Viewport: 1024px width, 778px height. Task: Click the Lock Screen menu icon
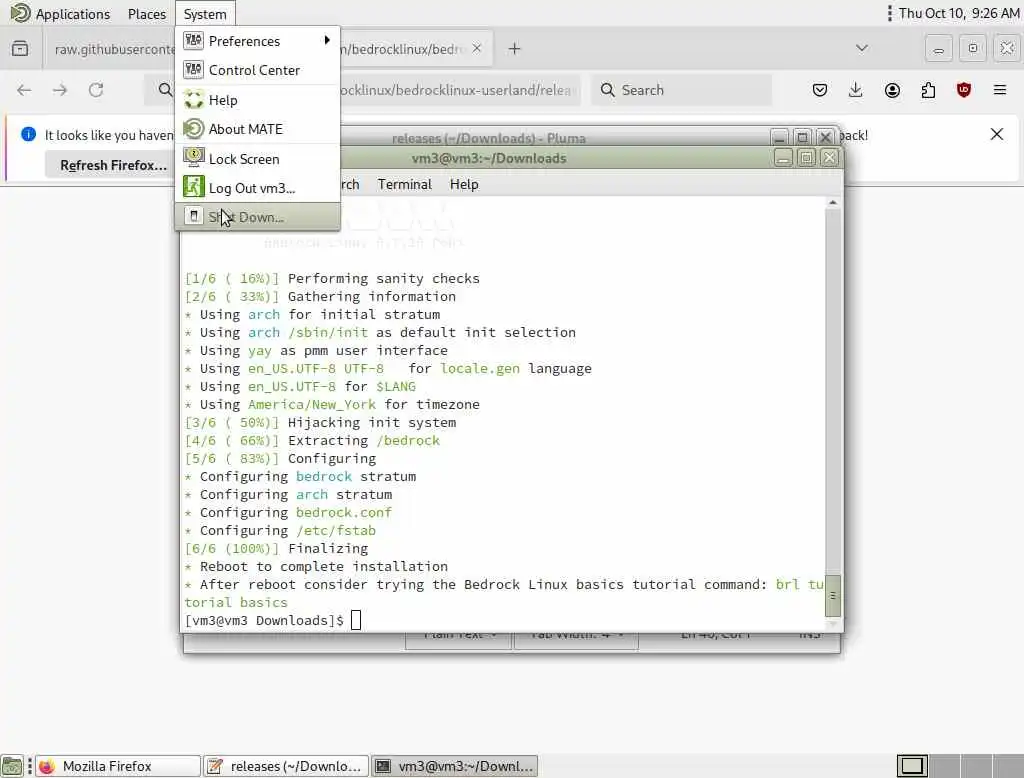[193, 157]
